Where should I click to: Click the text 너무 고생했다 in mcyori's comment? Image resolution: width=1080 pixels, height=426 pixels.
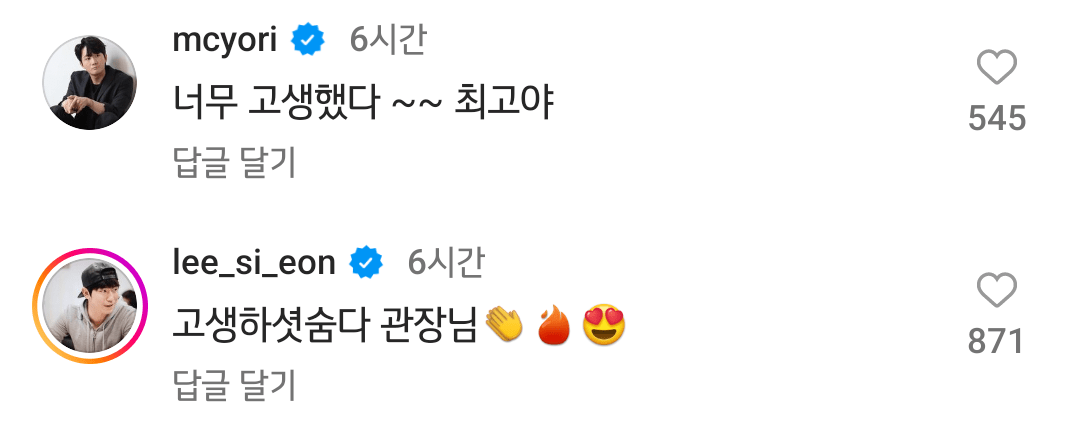[x=275, y=105]
